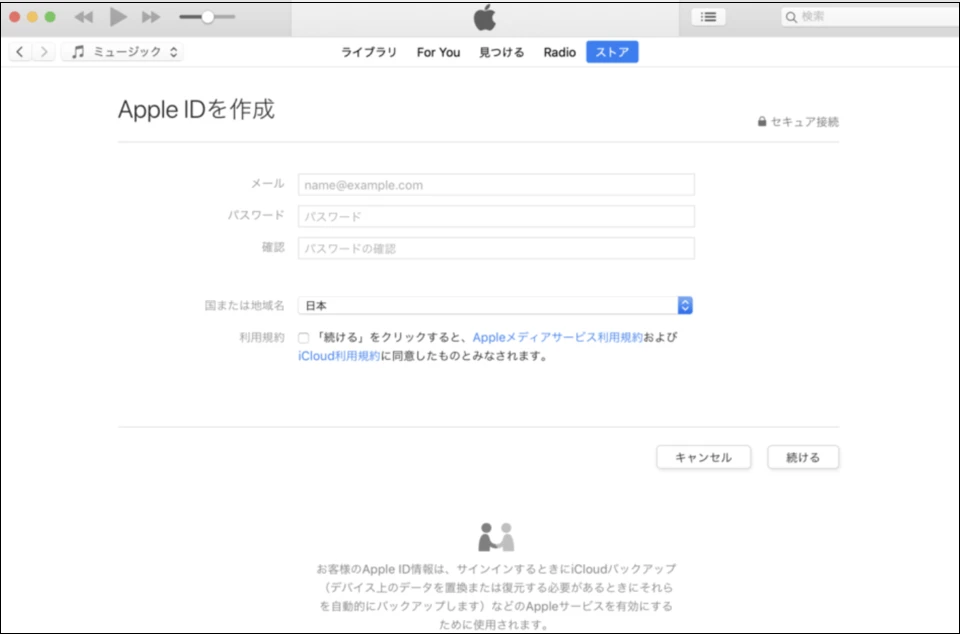
Task: Open the For You tab
Action: click(x=438, y=52)
